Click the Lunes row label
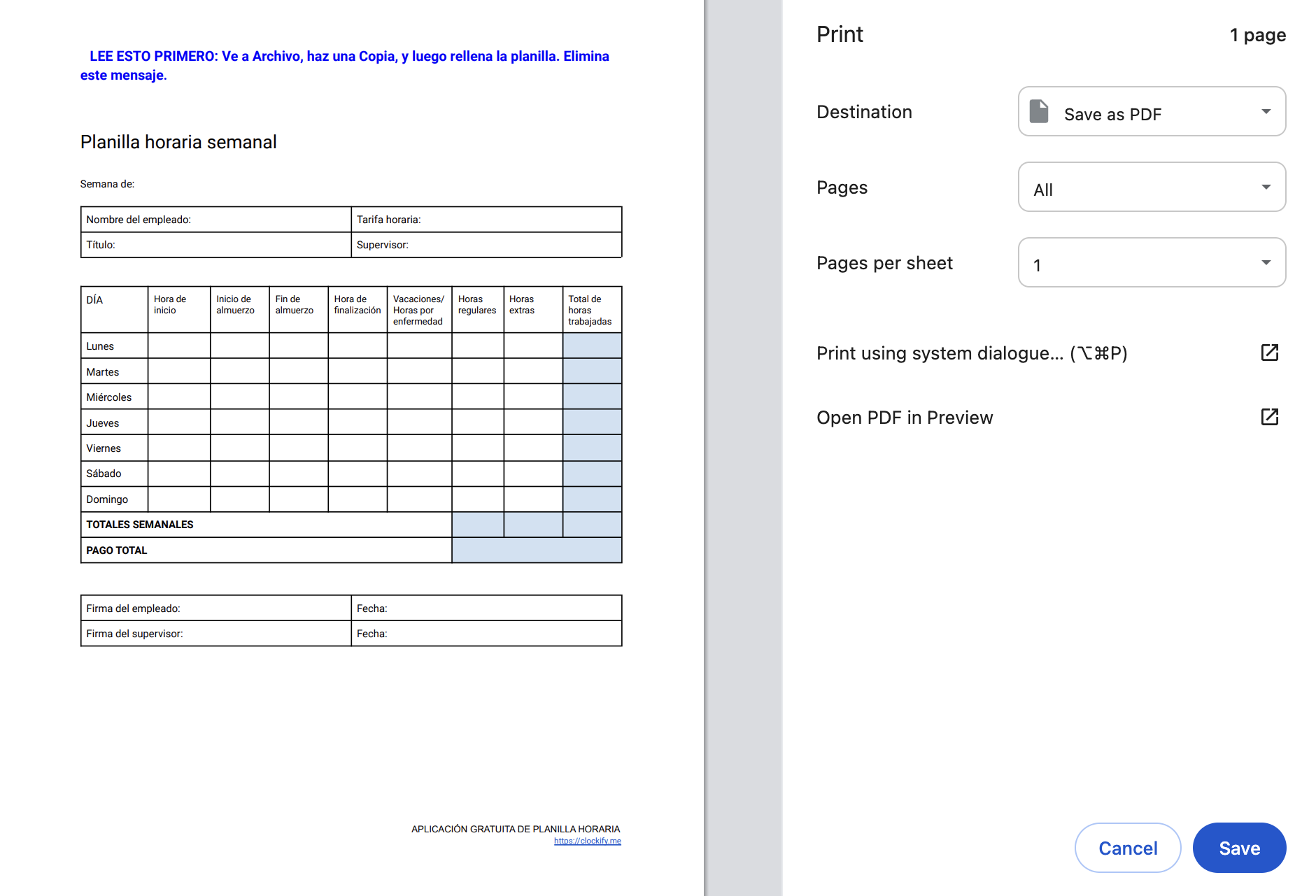This screenshot has width=1316, height=896. click(x=100, y=346)
